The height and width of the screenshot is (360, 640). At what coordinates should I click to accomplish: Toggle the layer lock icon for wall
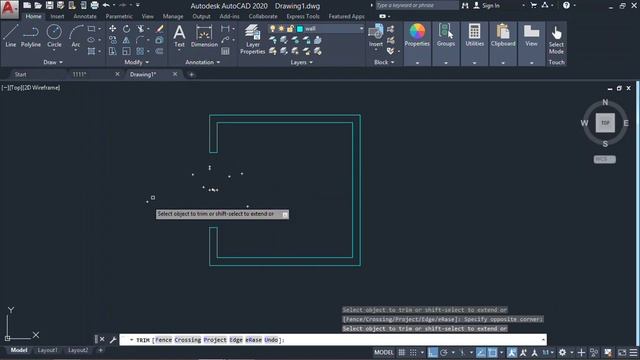coord(290,29)
